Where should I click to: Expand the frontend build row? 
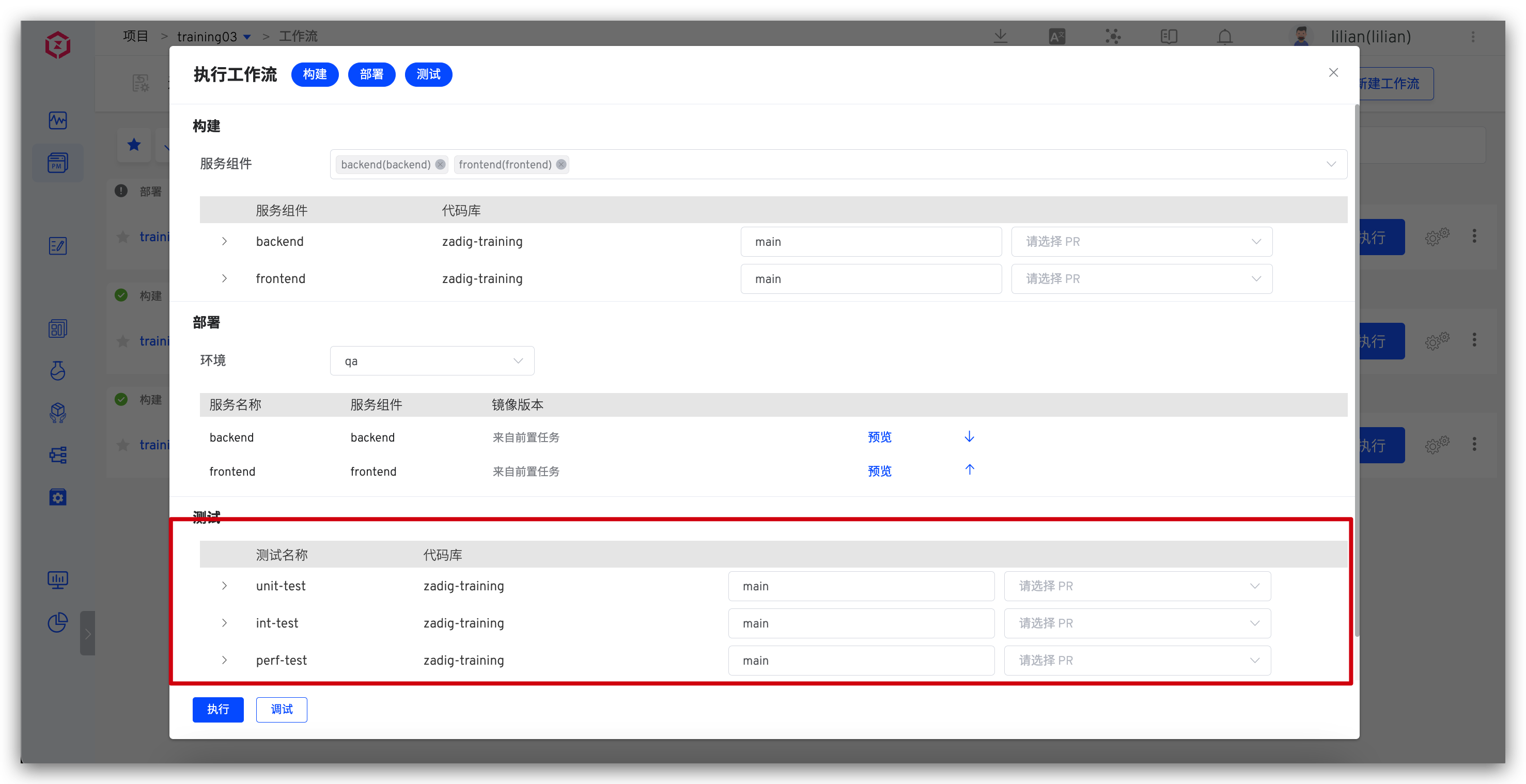(x=224, y=278)
